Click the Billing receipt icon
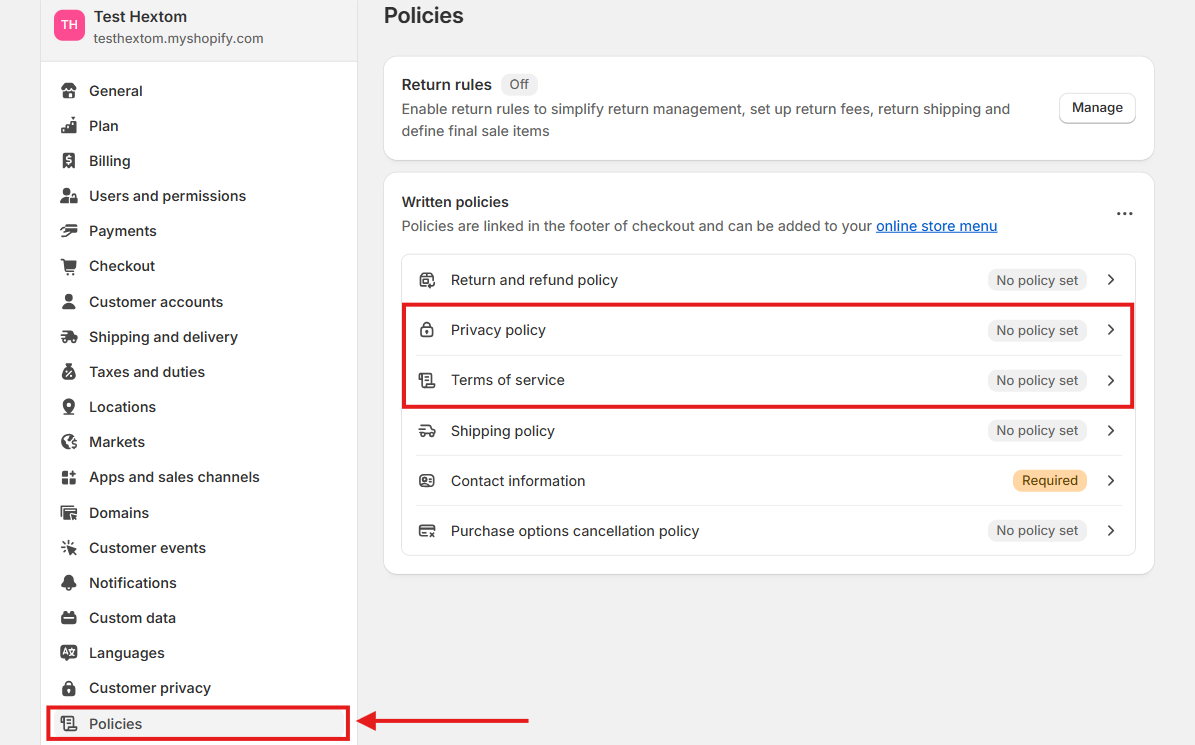This screenshot has width=1195, height=745. coord(69,161)
